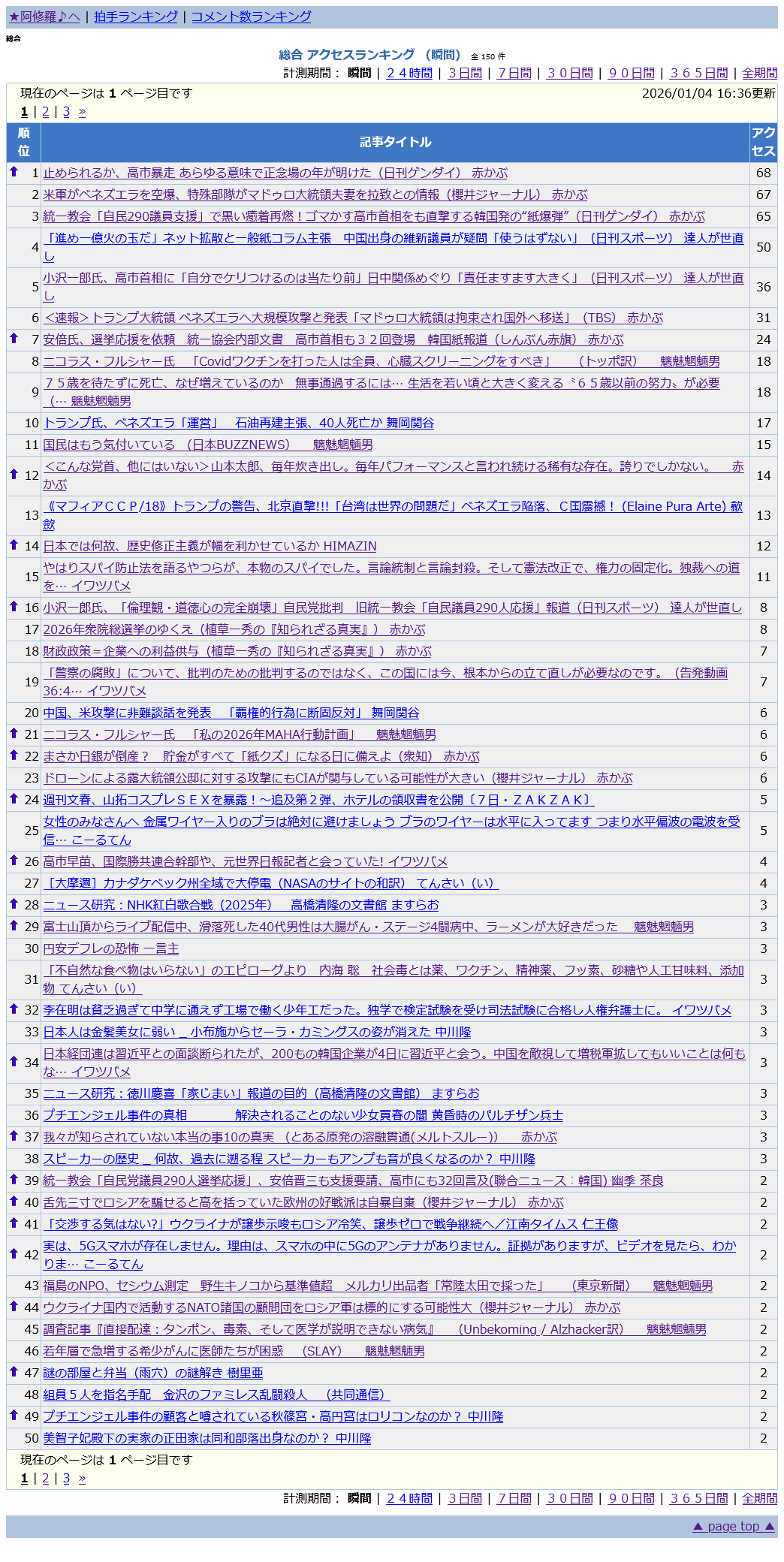Go to page 2 in top pagination
This screenshot has width=784, height=1562.
click(x=45, y=112)
